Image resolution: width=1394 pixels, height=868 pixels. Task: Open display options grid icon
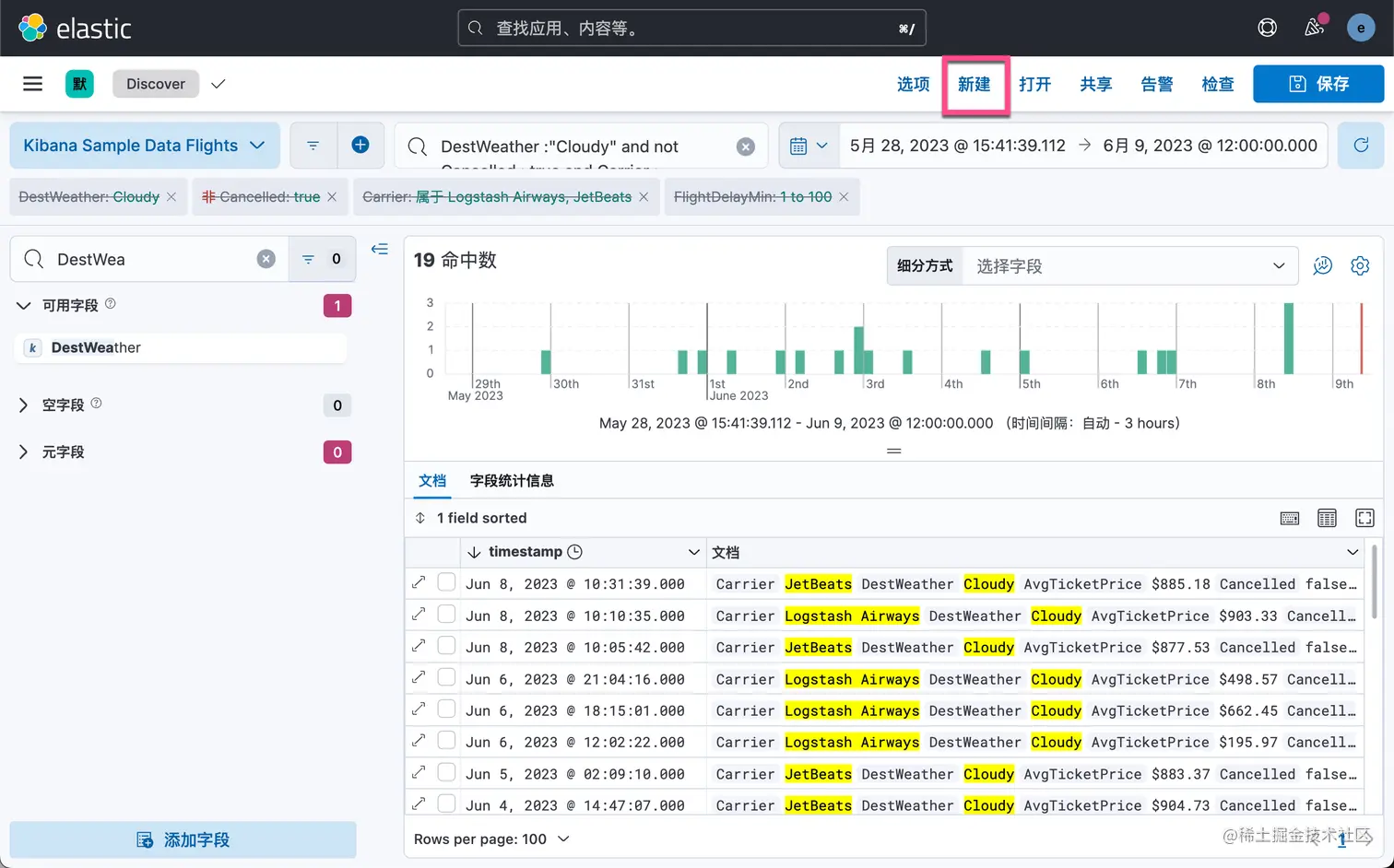(x=1327, y=518)
